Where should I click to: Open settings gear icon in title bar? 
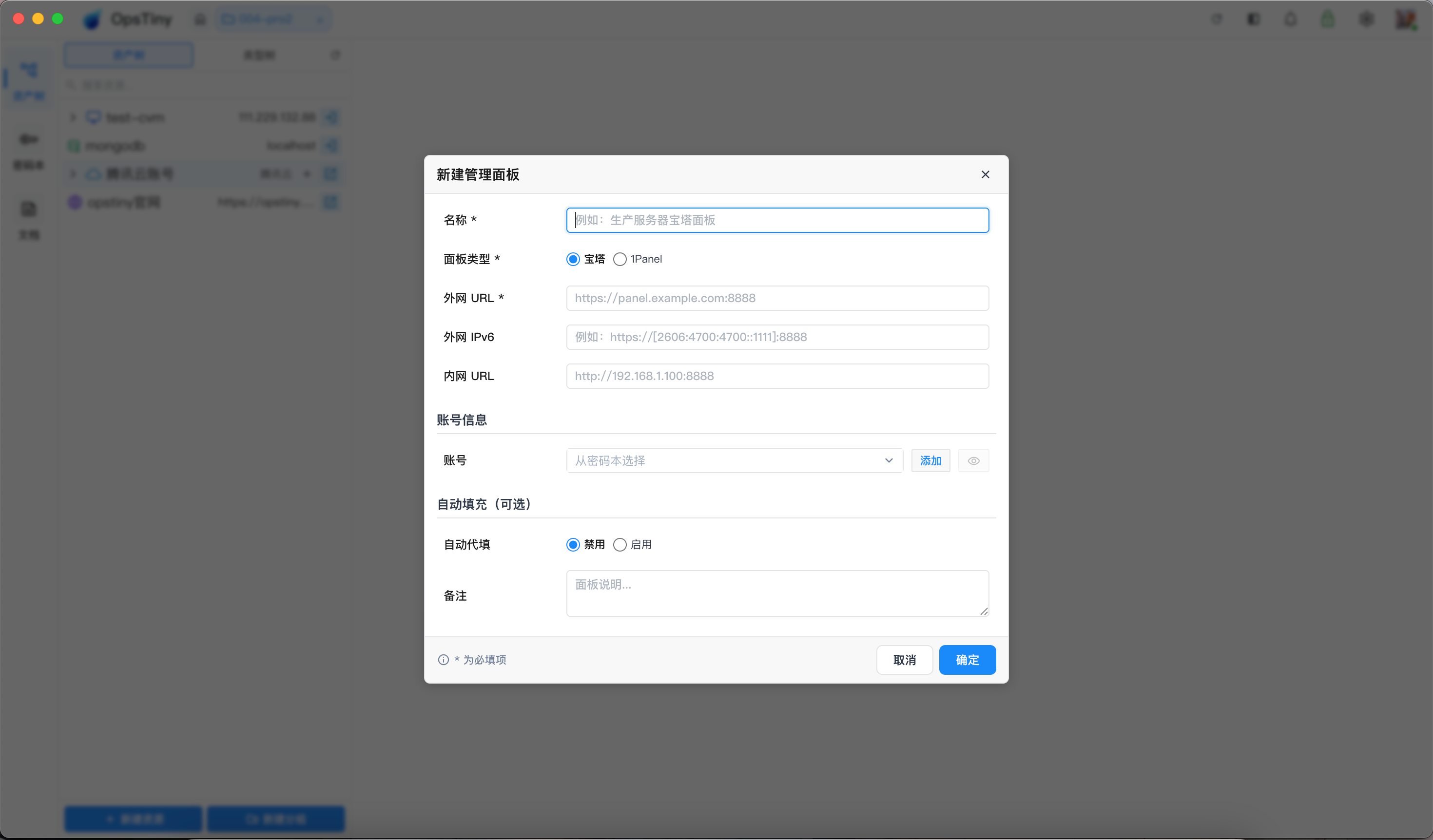pos(1367,19)
